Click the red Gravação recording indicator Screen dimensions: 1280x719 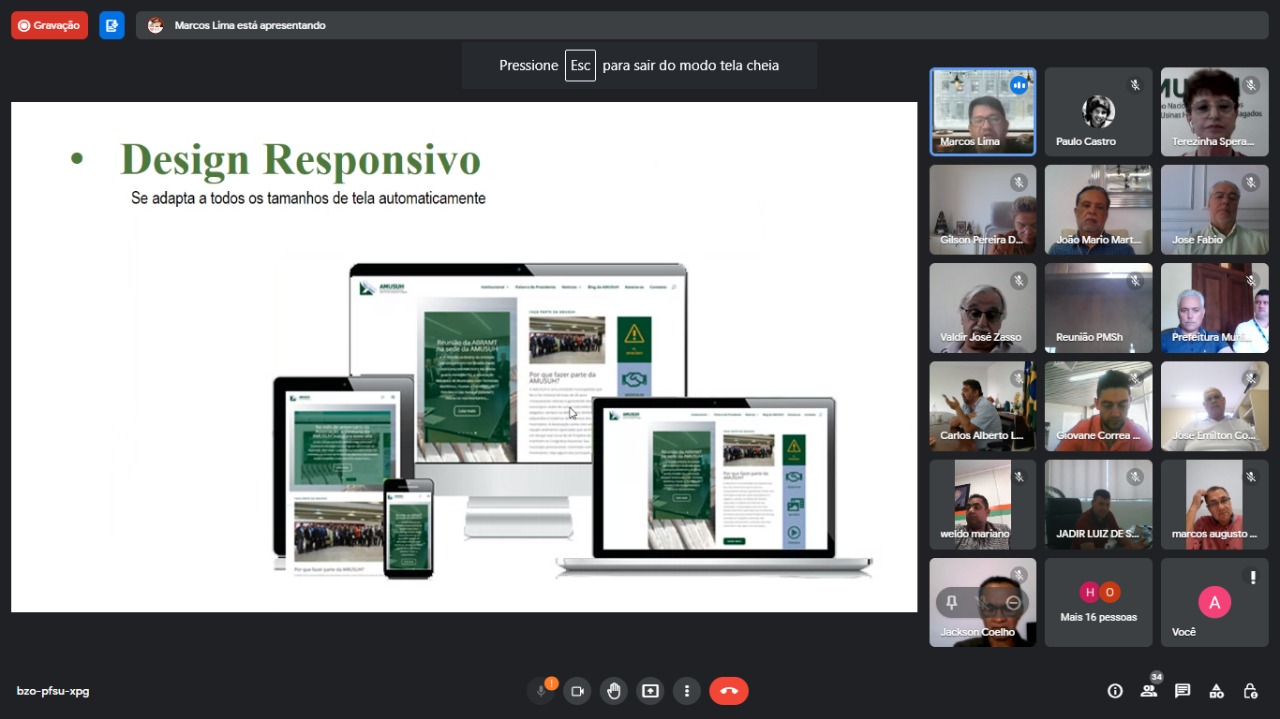49,25
